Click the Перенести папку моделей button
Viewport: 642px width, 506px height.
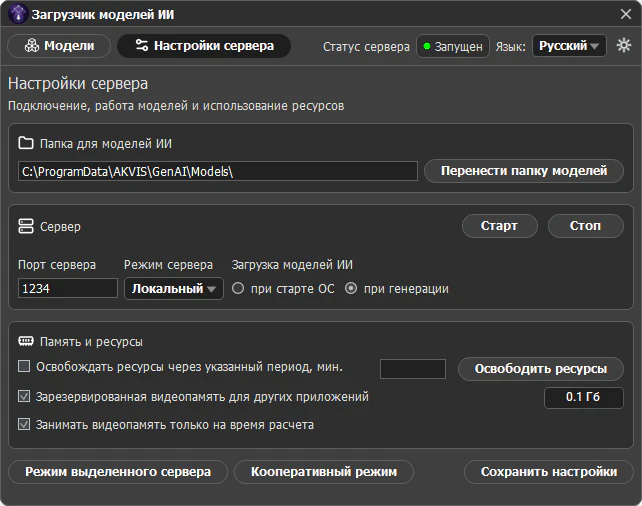524,171
